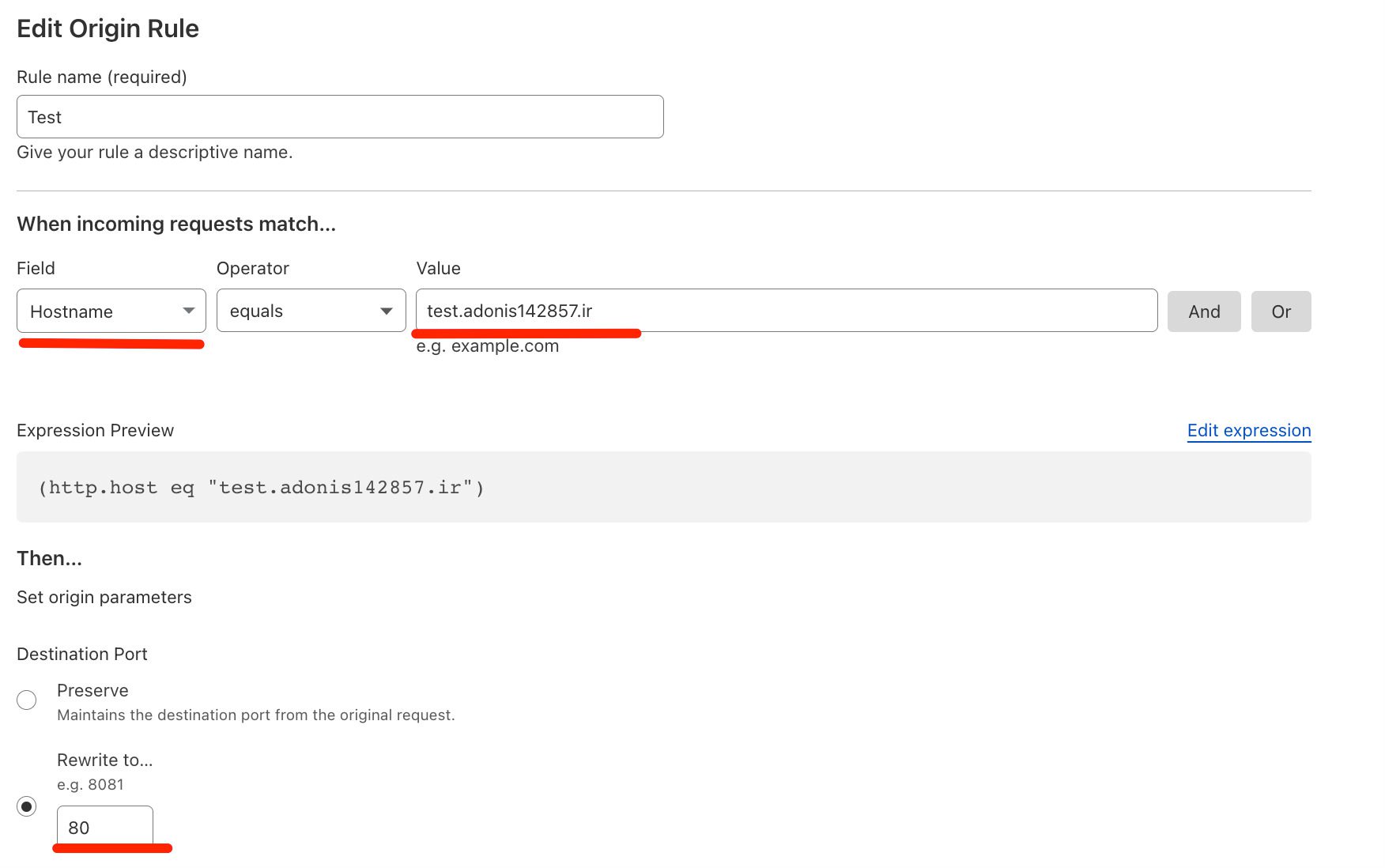Click the Edit Origin Rule heading
Image resolution: width=1385 pixels, height=868 pixels.
(x=108, y=28)
